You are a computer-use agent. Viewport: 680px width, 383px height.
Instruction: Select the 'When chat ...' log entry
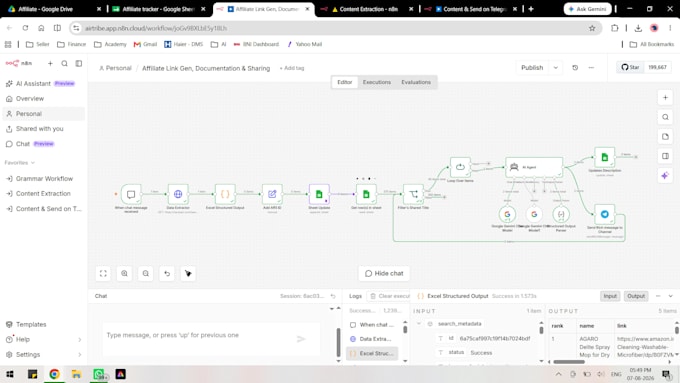pyautogui.click(x=372, y=325)
